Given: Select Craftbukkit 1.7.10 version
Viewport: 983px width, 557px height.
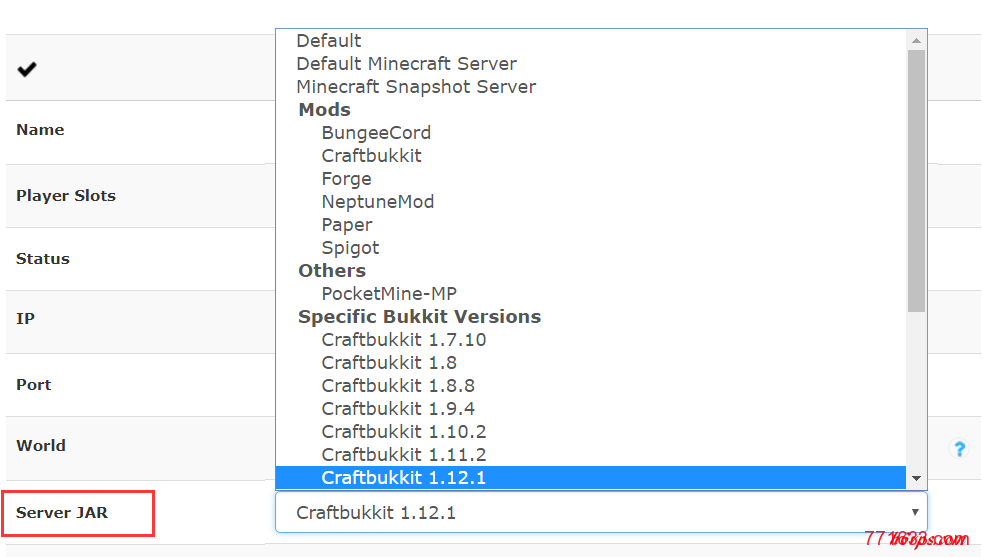Looking at the screenshot, I should (403, 340).
